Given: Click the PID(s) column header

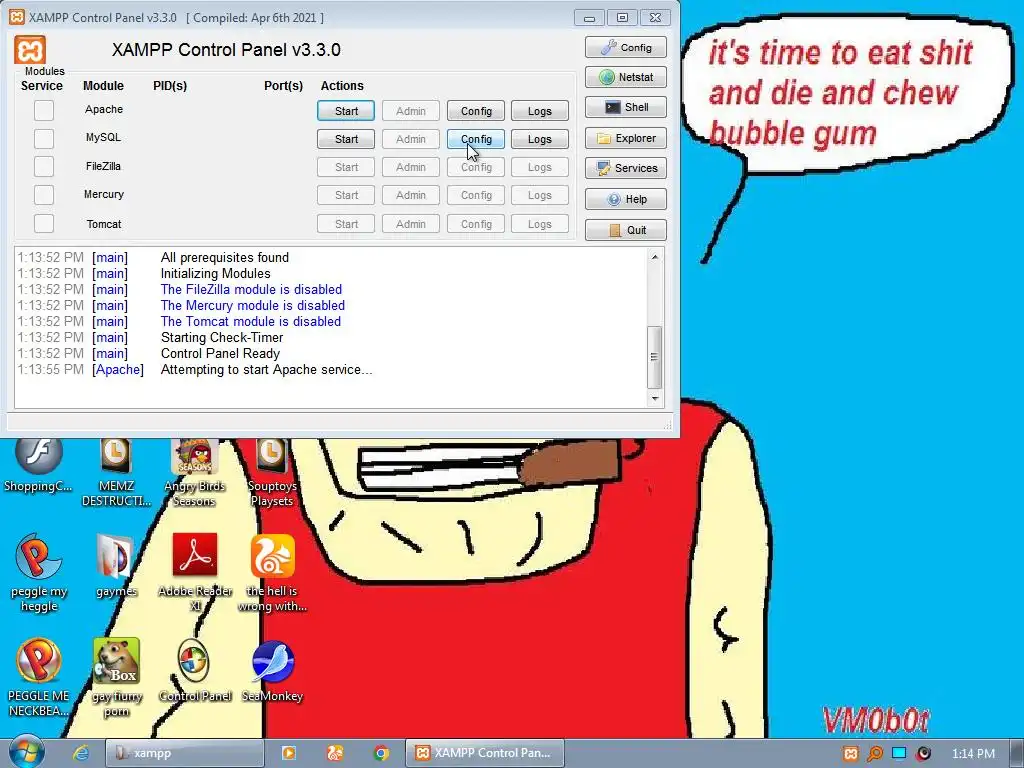Looking at the screenshot, I should click(170, 86).
